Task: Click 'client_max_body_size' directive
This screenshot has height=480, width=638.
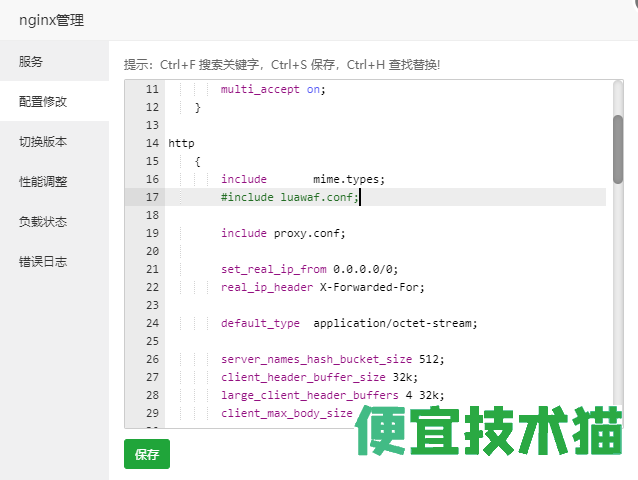Action: pos(286,413)
